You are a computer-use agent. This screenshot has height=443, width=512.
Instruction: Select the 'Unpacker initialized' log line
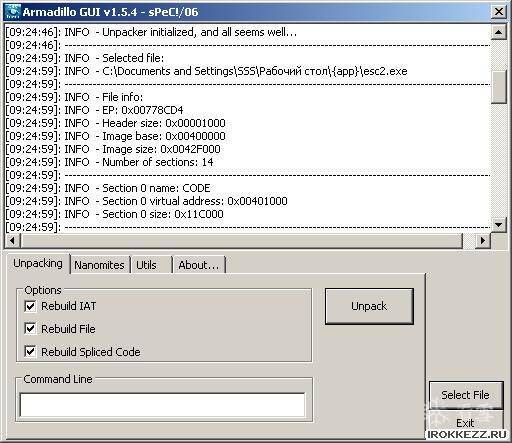click(x=151, y=32)
